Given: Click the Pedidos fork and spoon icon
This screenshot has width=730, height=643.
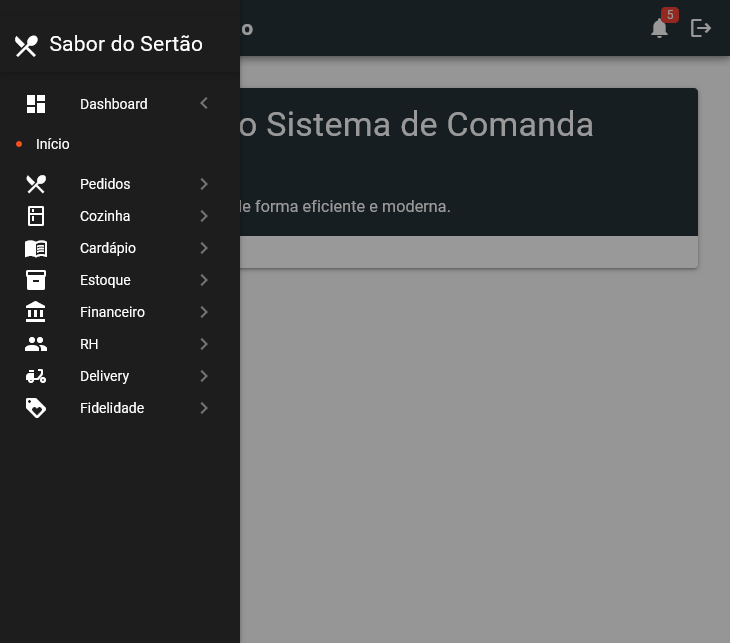Looking at the screenshot, I should point(36,184).
